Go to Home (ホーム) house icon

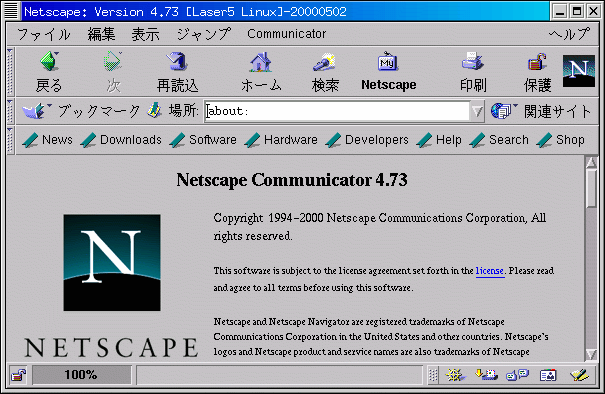[260, 62]
